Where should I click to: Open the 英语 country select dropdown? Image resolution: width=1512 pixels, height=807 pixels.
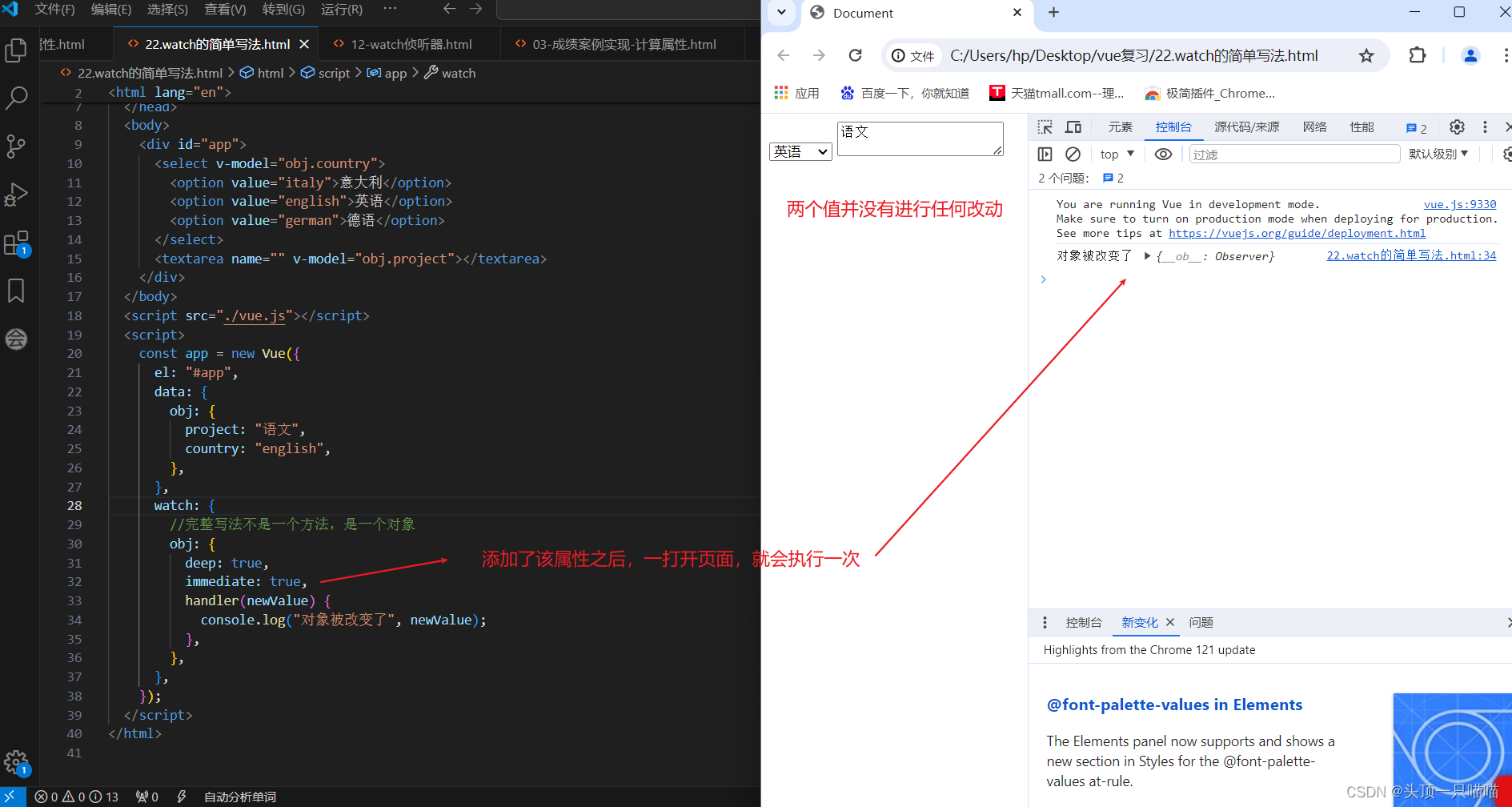click(x=800, y=151)
